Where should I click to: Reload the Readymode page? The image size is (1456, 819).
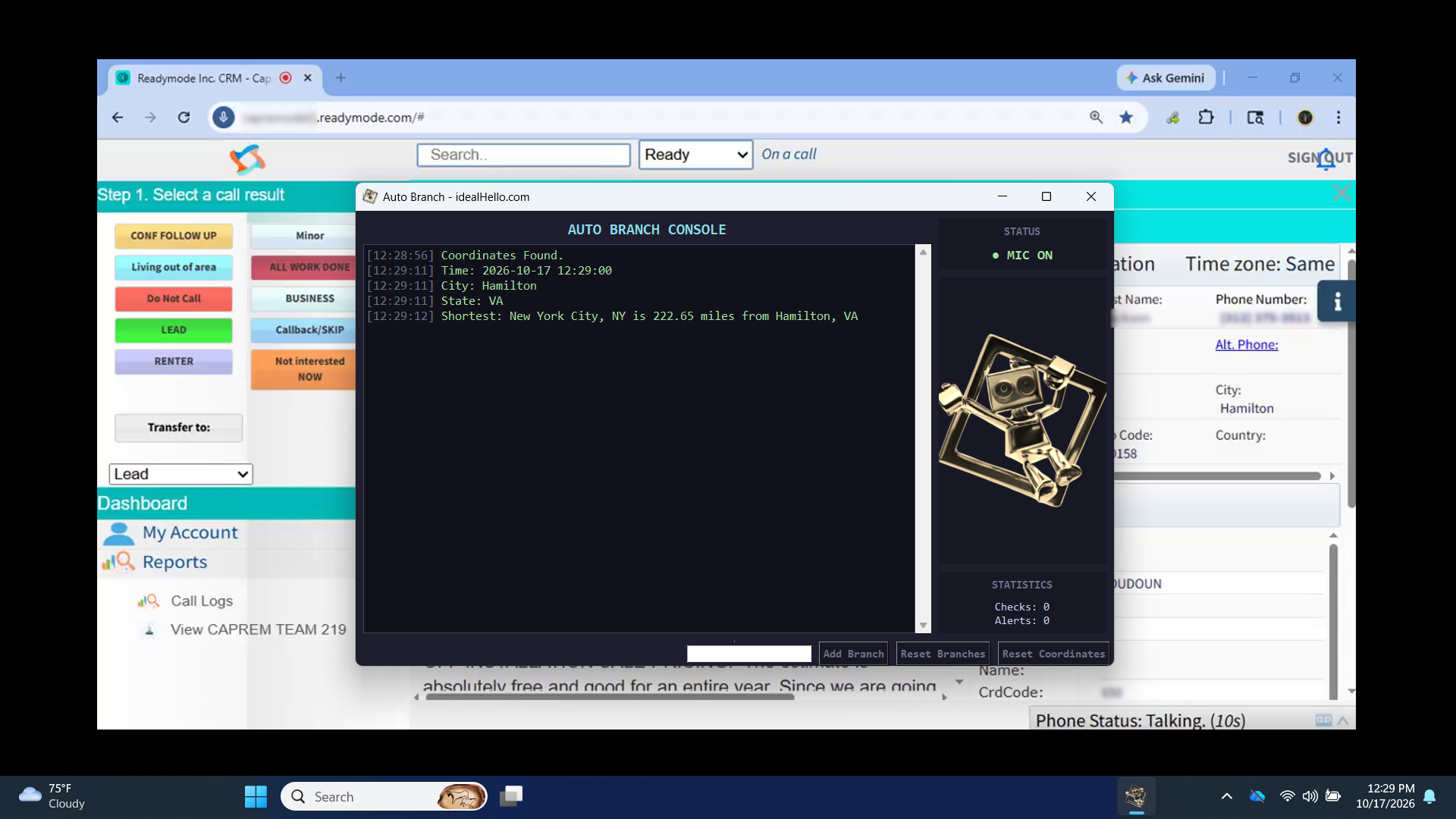point(184,118)
